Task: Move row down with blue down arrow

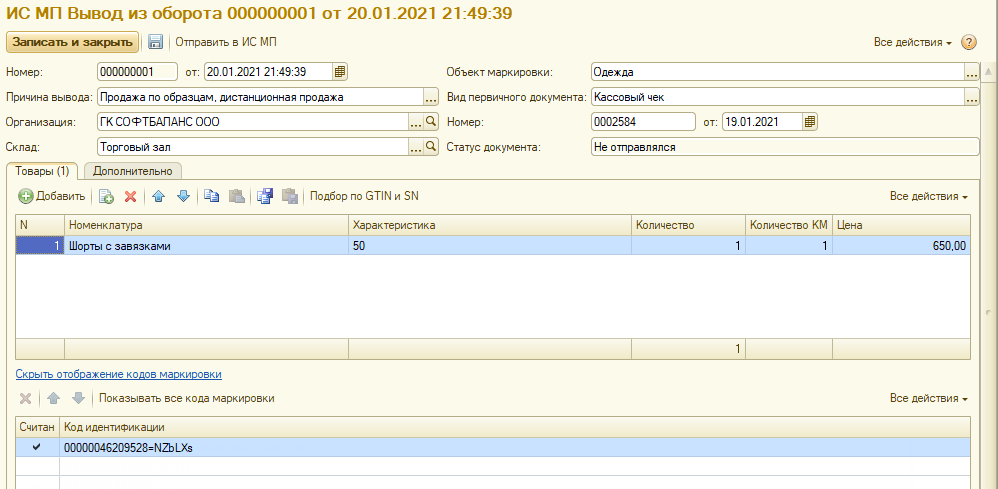Action: click(x=183, y=197)
